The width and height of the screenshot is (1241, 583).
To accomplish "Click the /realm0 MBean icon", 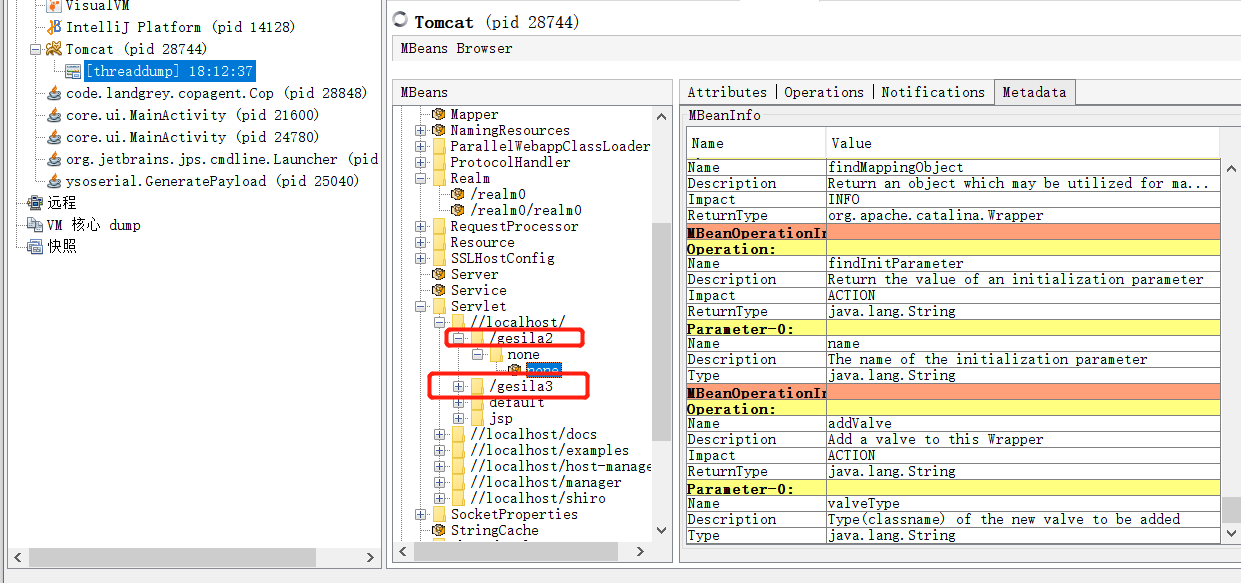I will coord(458,194).
